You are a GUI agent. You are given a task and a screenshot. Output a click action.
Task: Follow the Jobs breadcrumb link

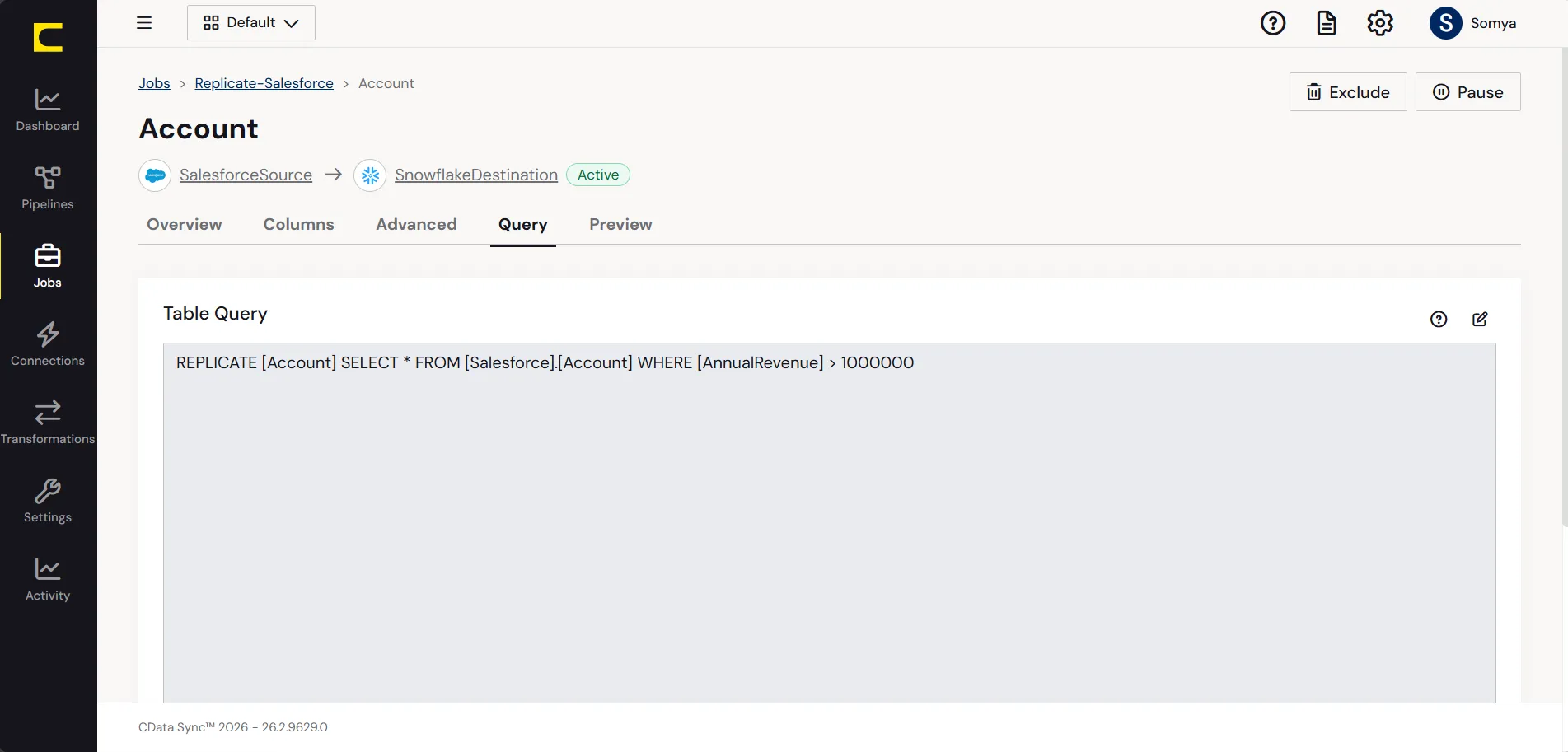click(x=154, y=83)
